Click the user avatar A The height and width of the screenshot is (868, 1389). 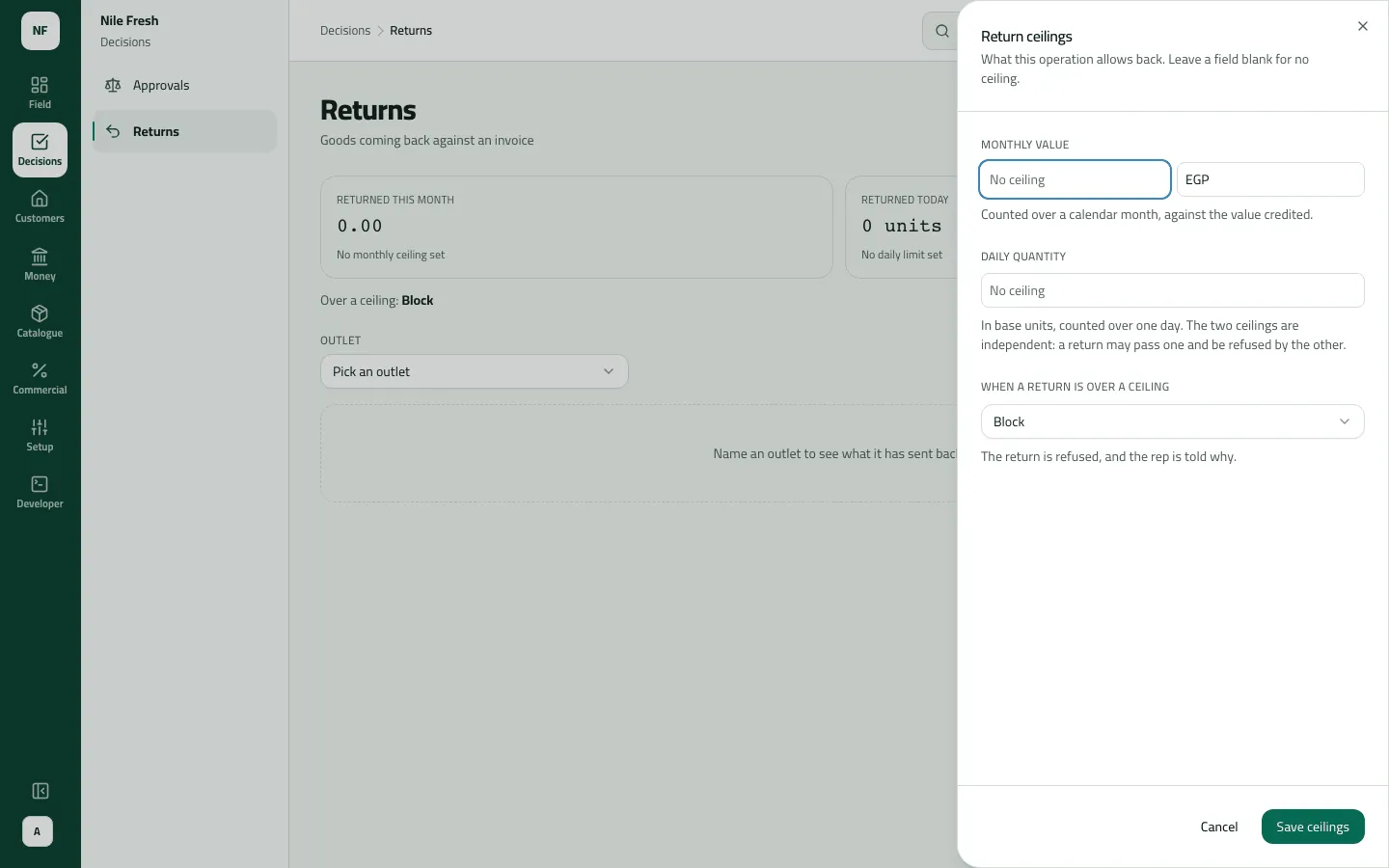(38, 831)
